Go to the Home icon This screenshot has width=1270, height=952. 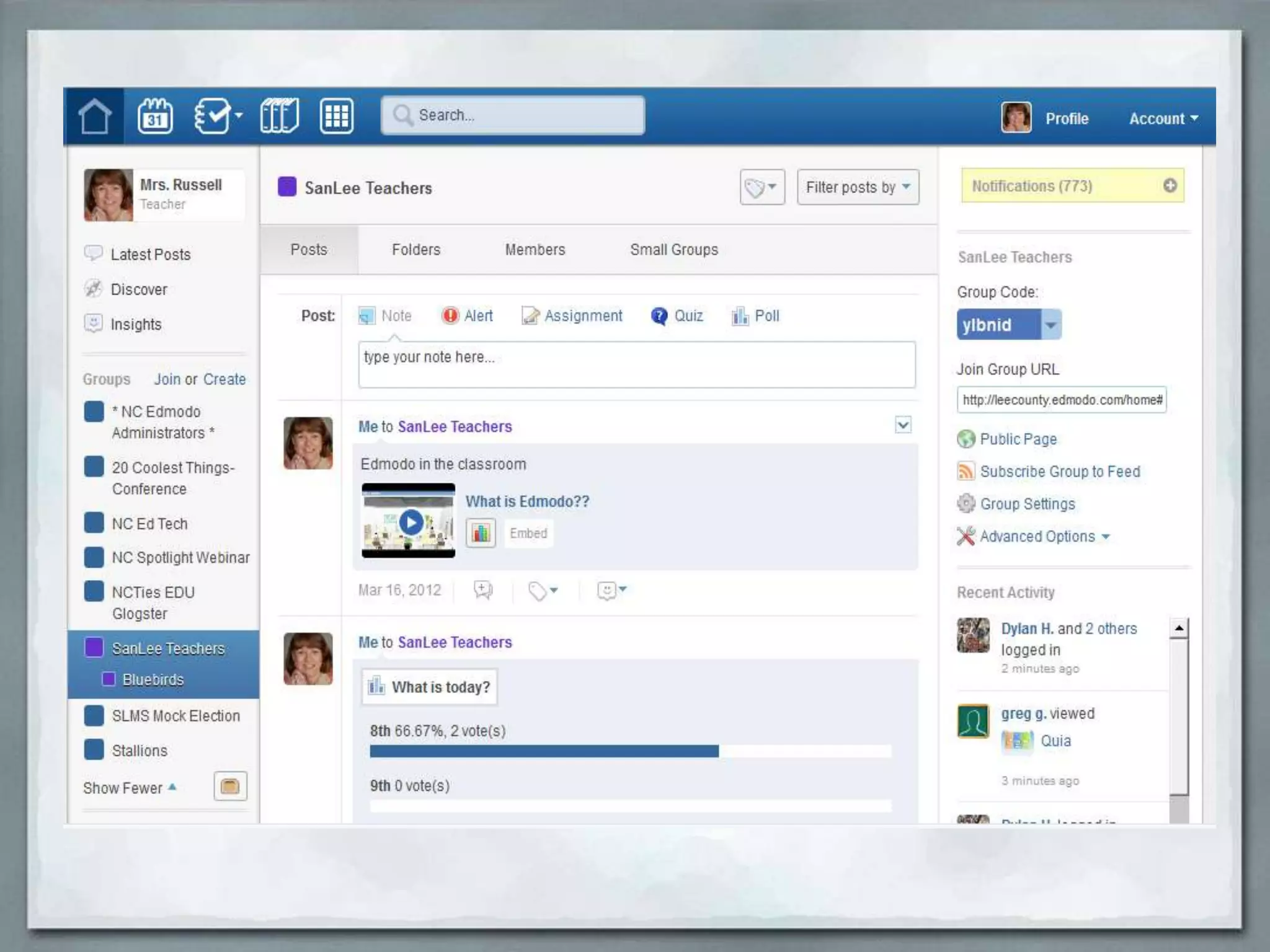tap(94, 117)
